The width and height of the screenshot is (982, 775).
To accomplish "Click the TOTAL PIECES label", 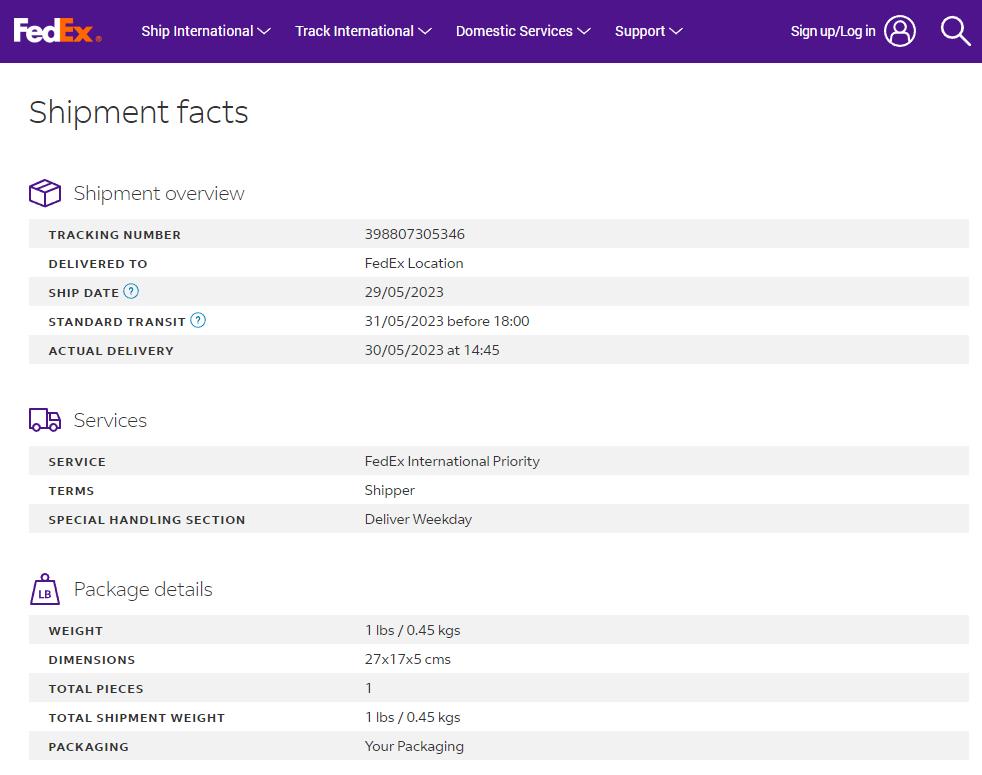I will click(96, 689).
